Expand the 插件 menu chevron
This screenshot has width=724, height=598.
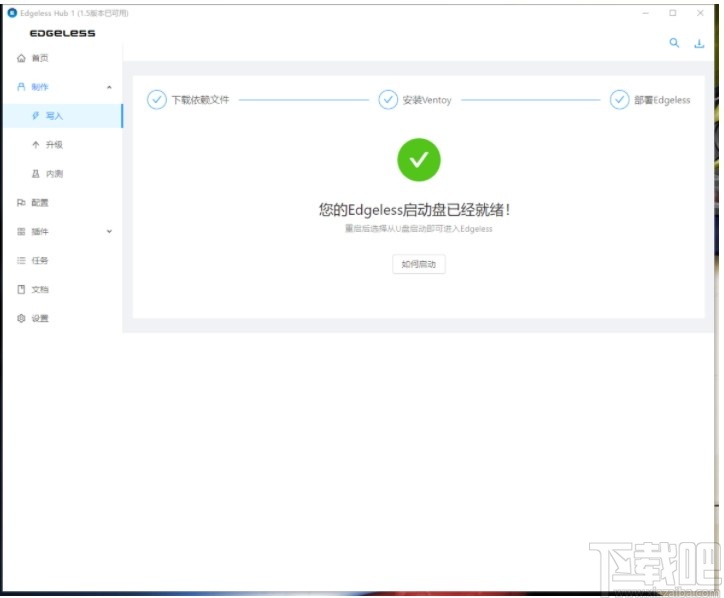109,231
